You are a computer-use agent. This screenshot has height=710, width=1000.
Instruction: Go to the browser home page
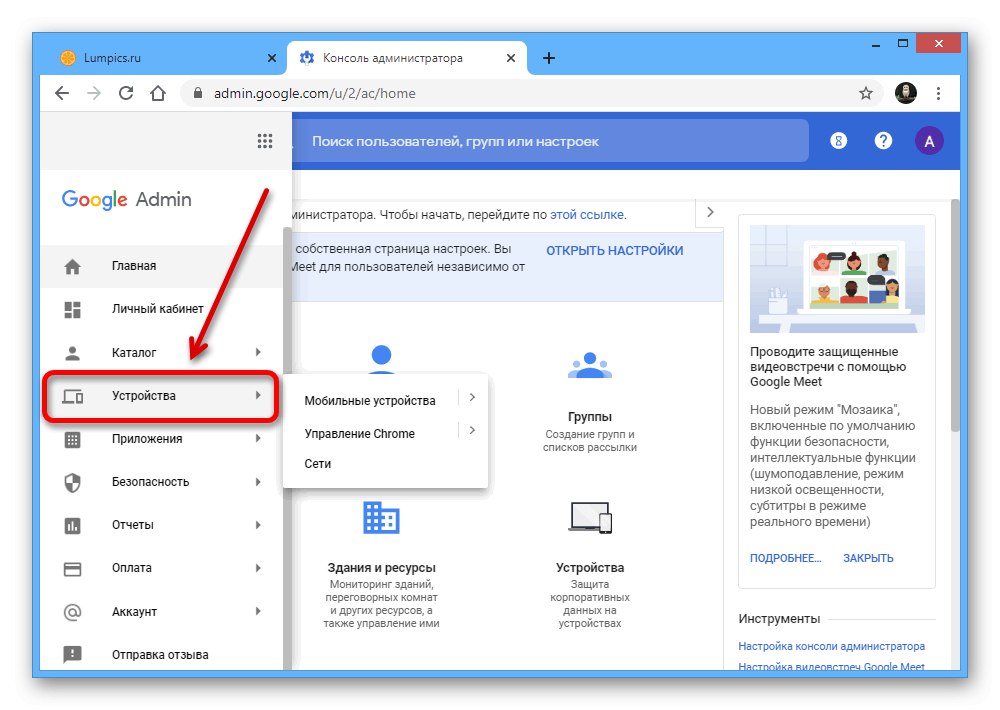click(158, 93)
